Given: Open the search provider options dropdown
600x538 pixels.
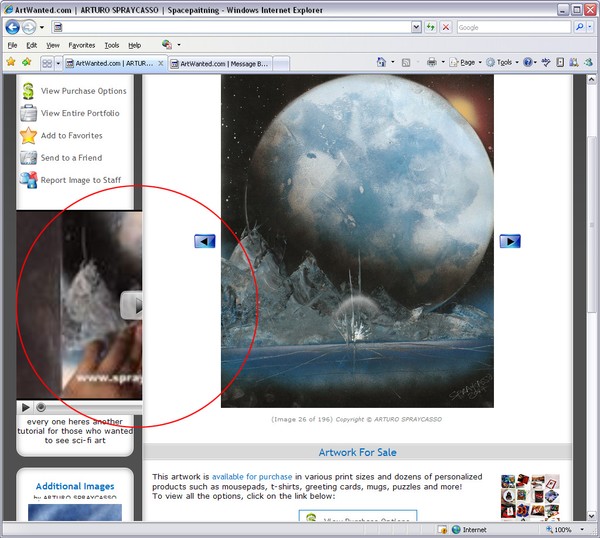Looking at the screenshot, I should pos(590,27).
